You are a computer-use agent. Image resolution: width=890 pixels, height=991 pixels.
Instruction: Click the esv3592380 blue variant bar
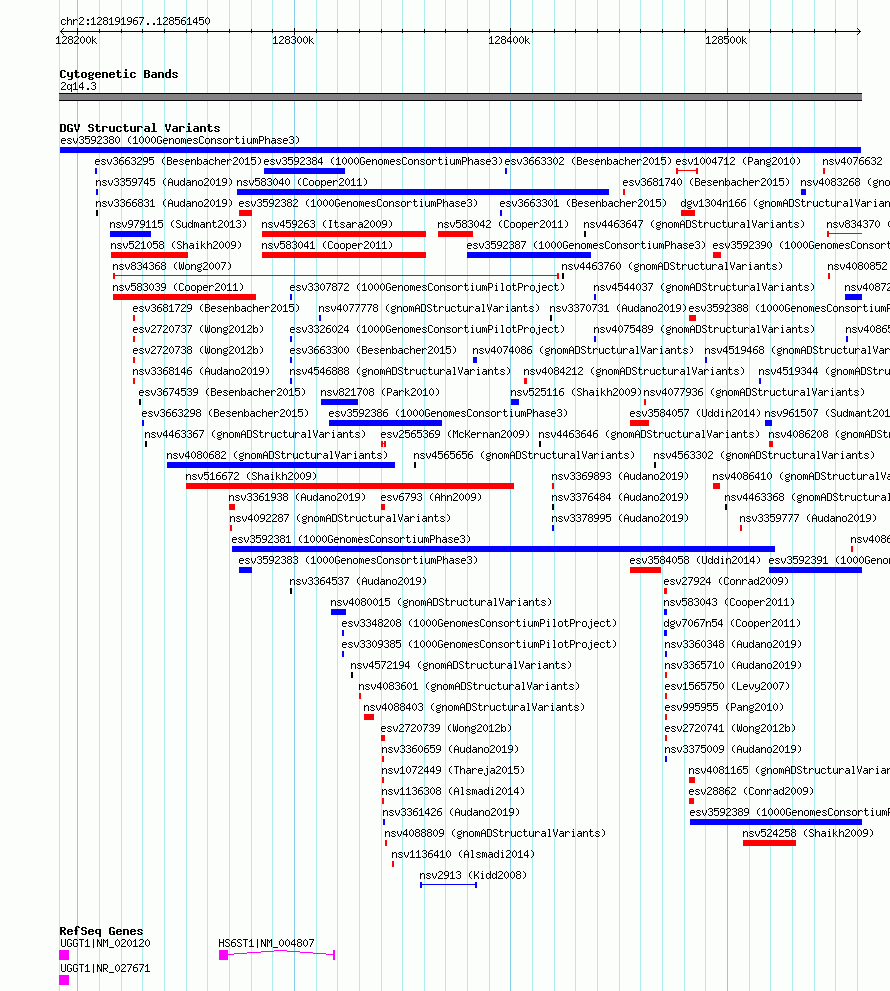[460, 150]
